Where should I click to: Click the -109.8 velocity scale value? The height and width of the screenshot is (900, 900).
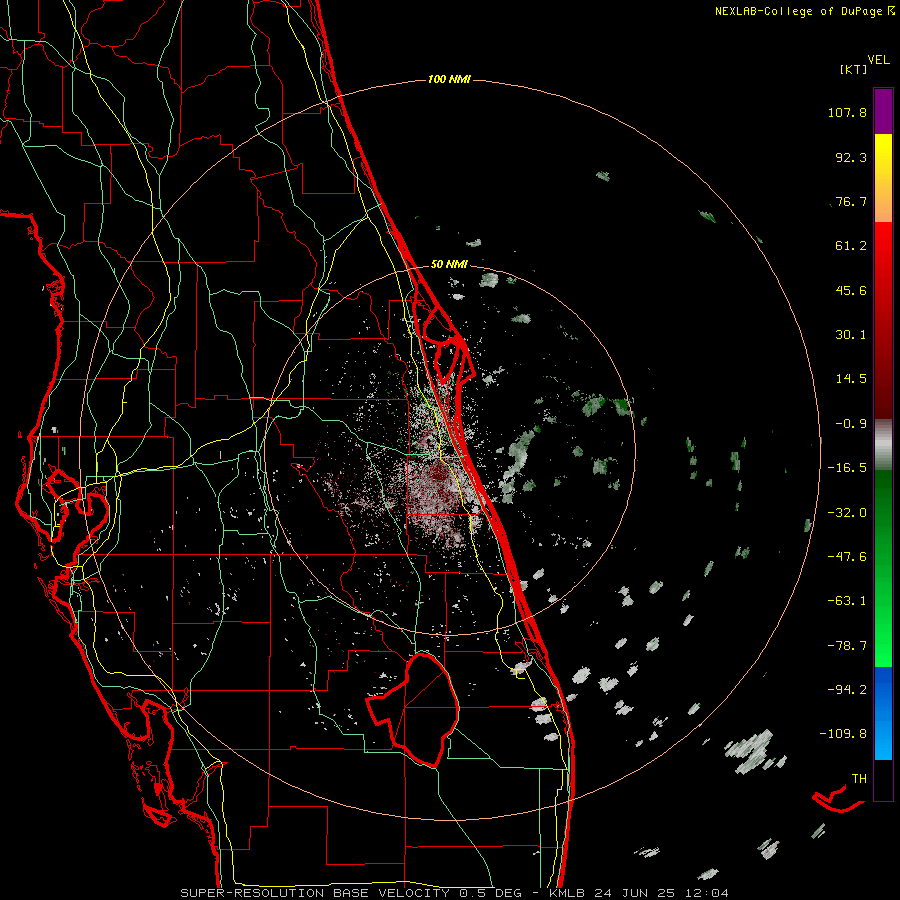click(x=844, y=734)
